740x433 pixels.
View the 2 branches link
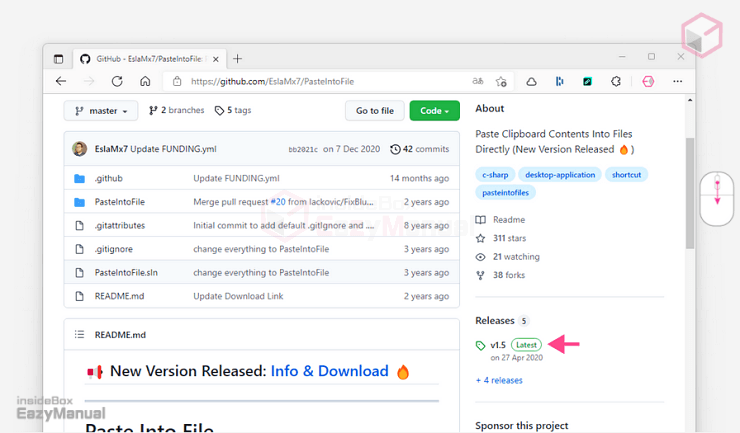coord(177,110)
